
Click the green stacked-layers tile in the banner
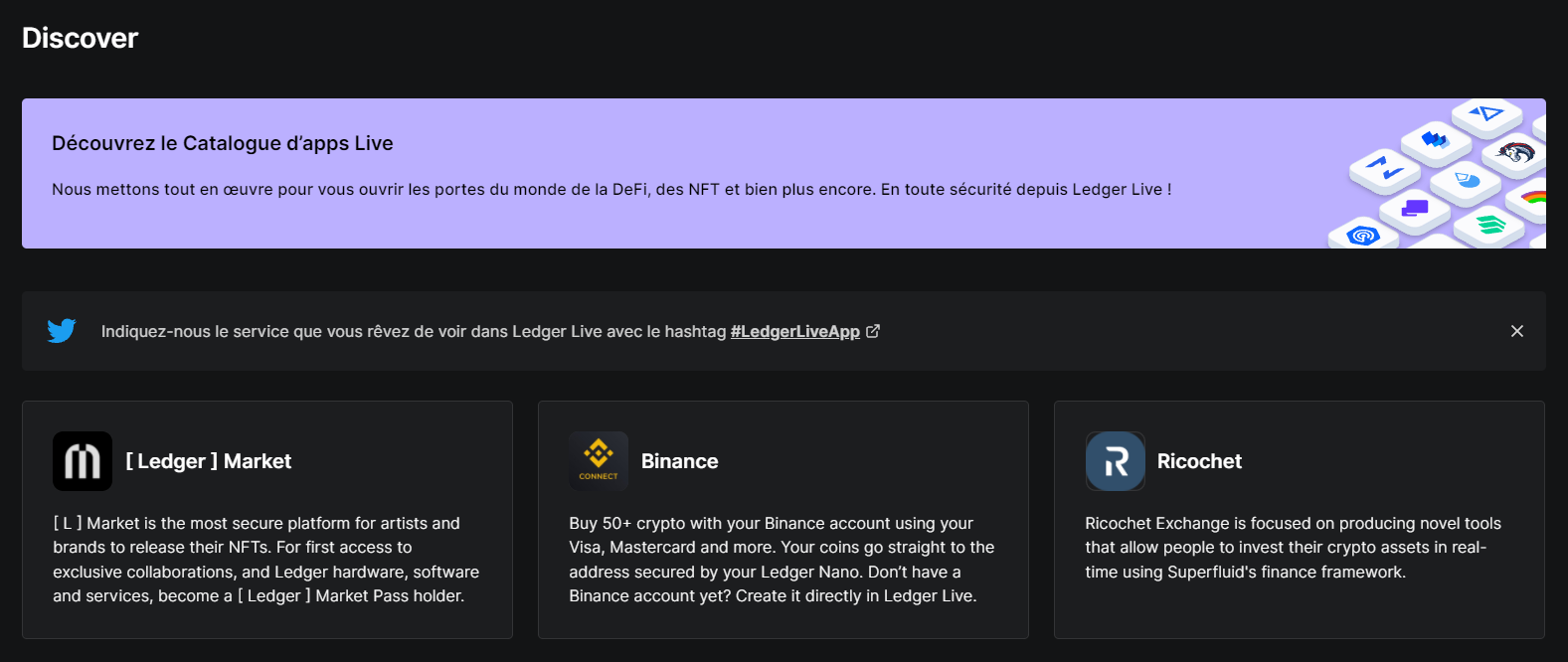(1490, 224)
